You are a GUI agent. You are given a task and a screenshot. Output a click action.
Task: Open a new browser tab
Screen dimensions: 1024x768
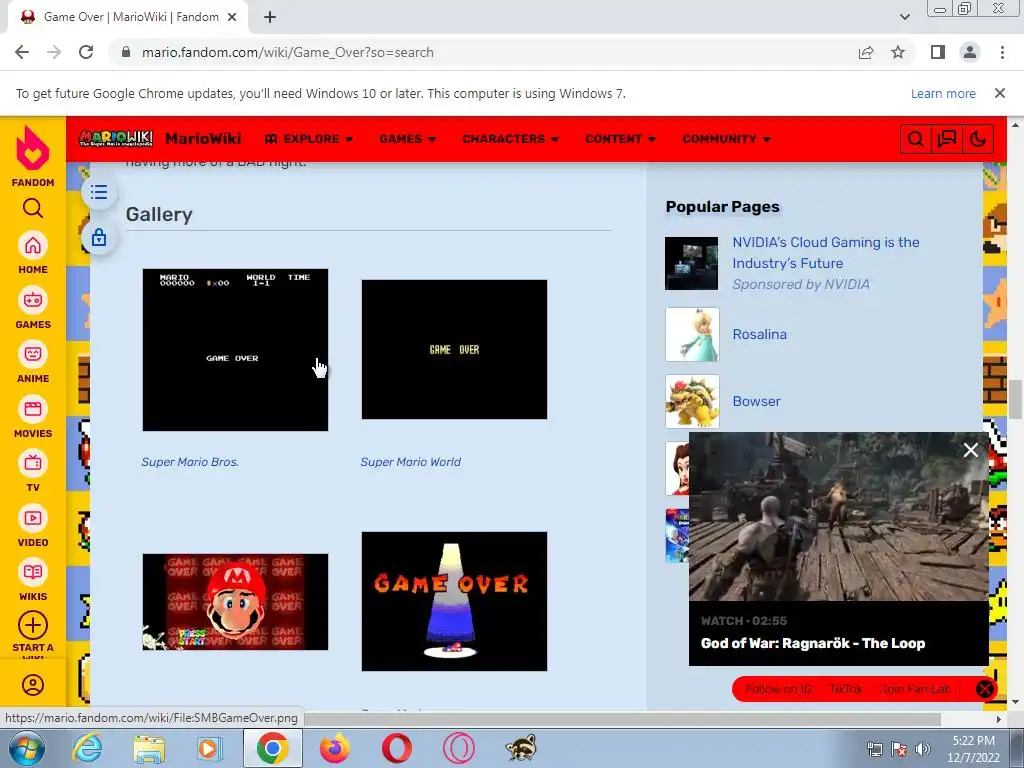[x=270, y=17]
